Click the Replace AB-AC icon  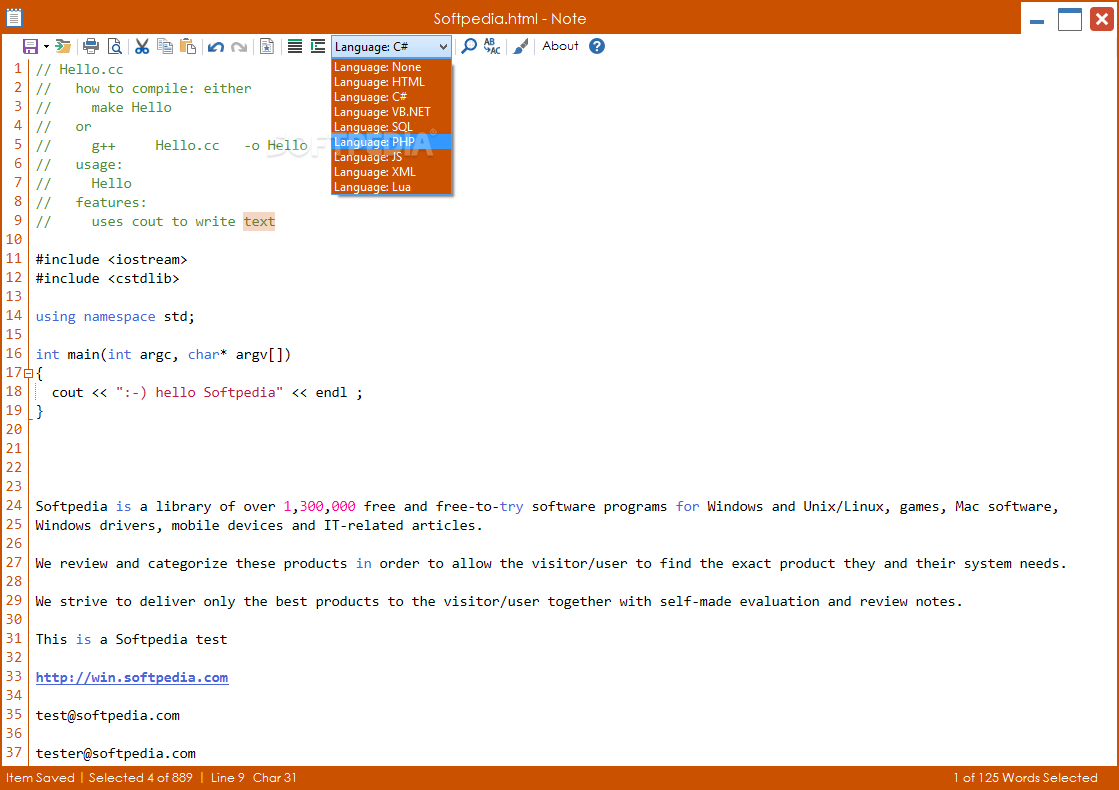click(x=492, y=46)
